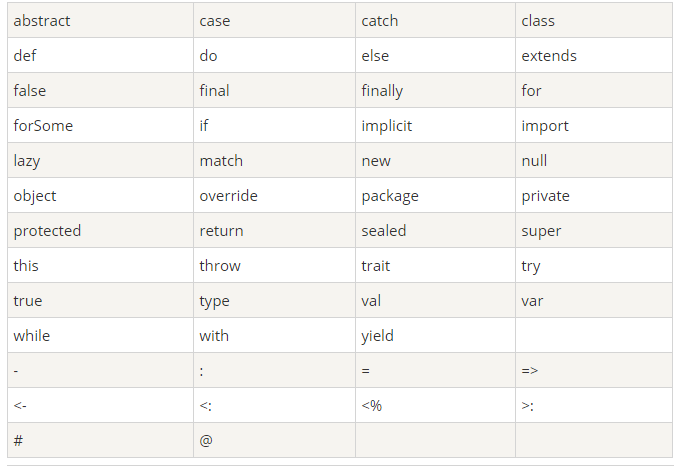The image size is (683, 468).
Task: Click the 'sealed' keyword cell
Action: [x=435, y=231]
